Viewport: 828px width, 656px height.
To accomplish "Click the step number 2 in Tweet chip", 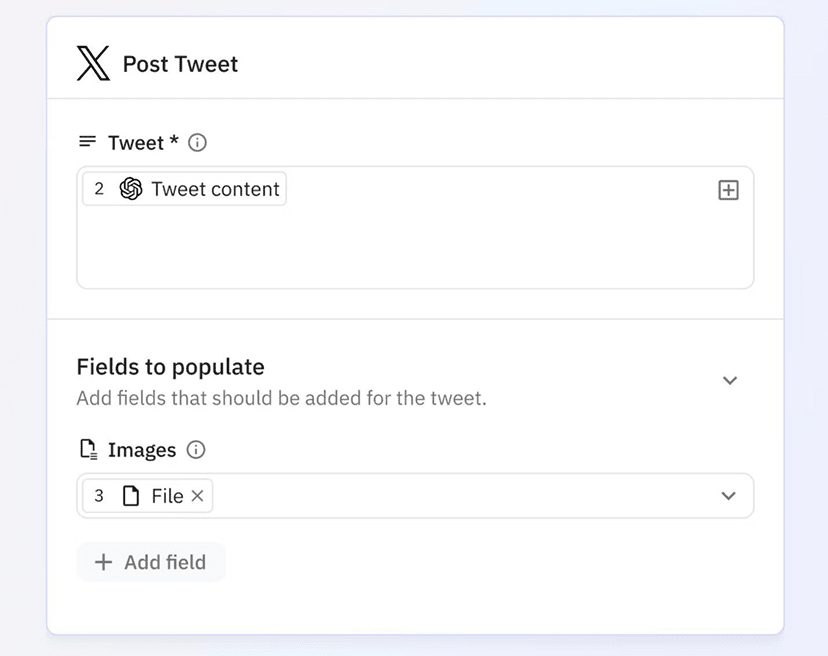I will click(99, 189).
